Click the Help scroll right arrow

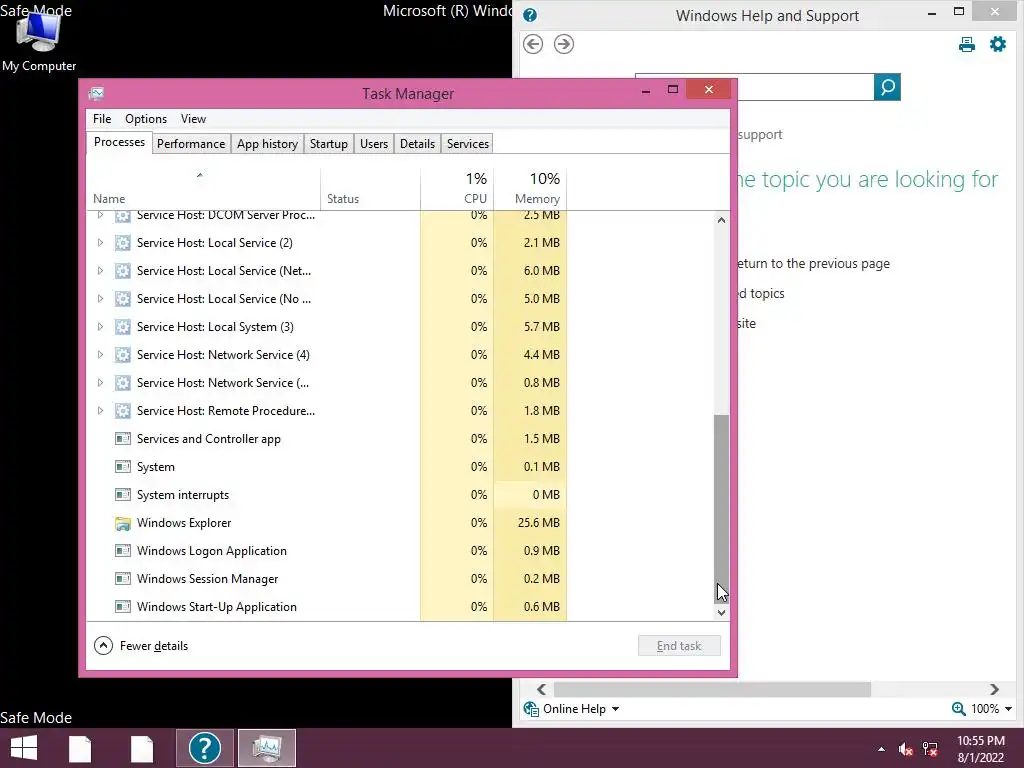994,690
